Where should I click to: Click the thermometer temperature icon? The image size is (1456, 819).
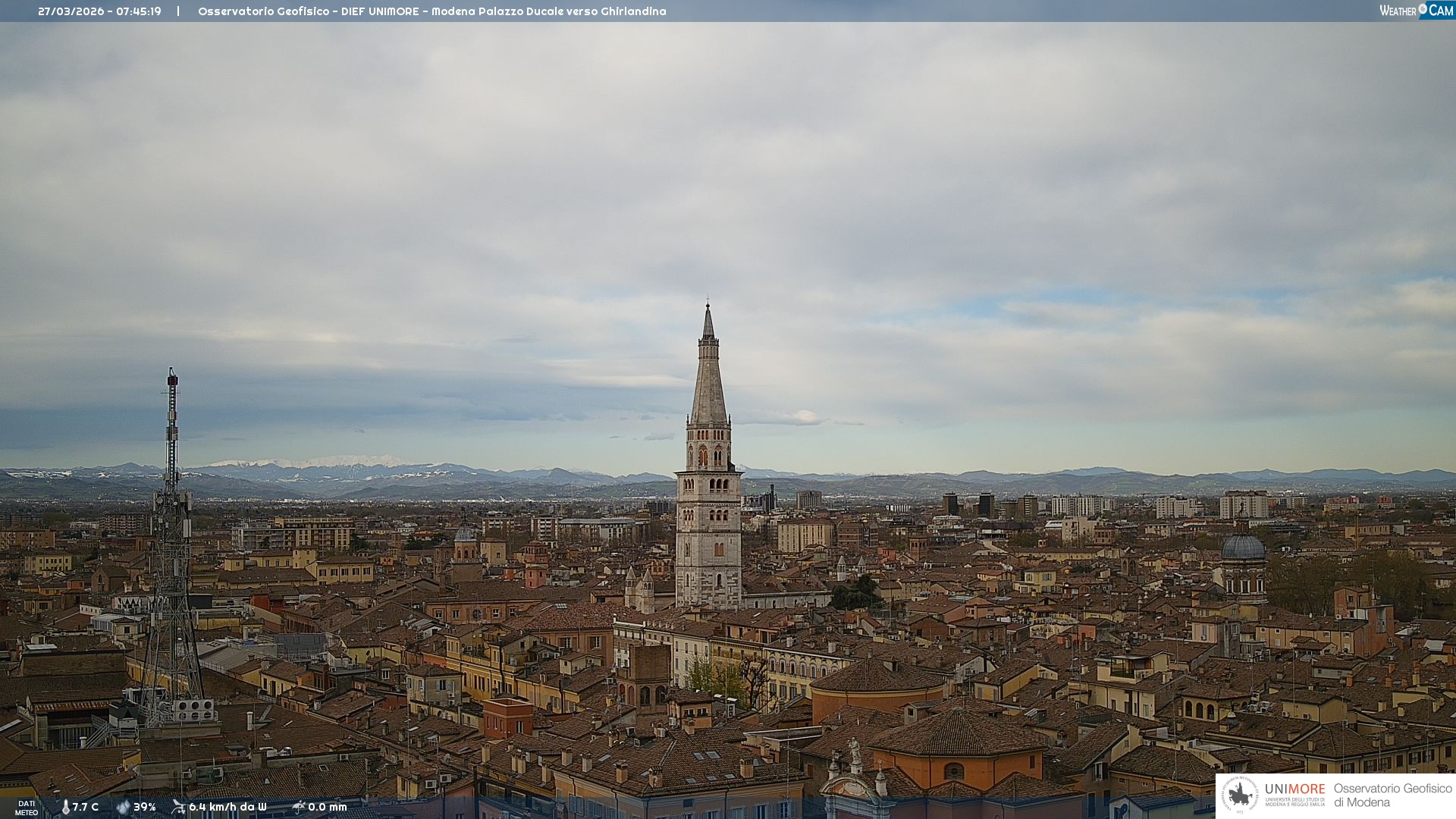pyautogui.click(x=66, y=807)
